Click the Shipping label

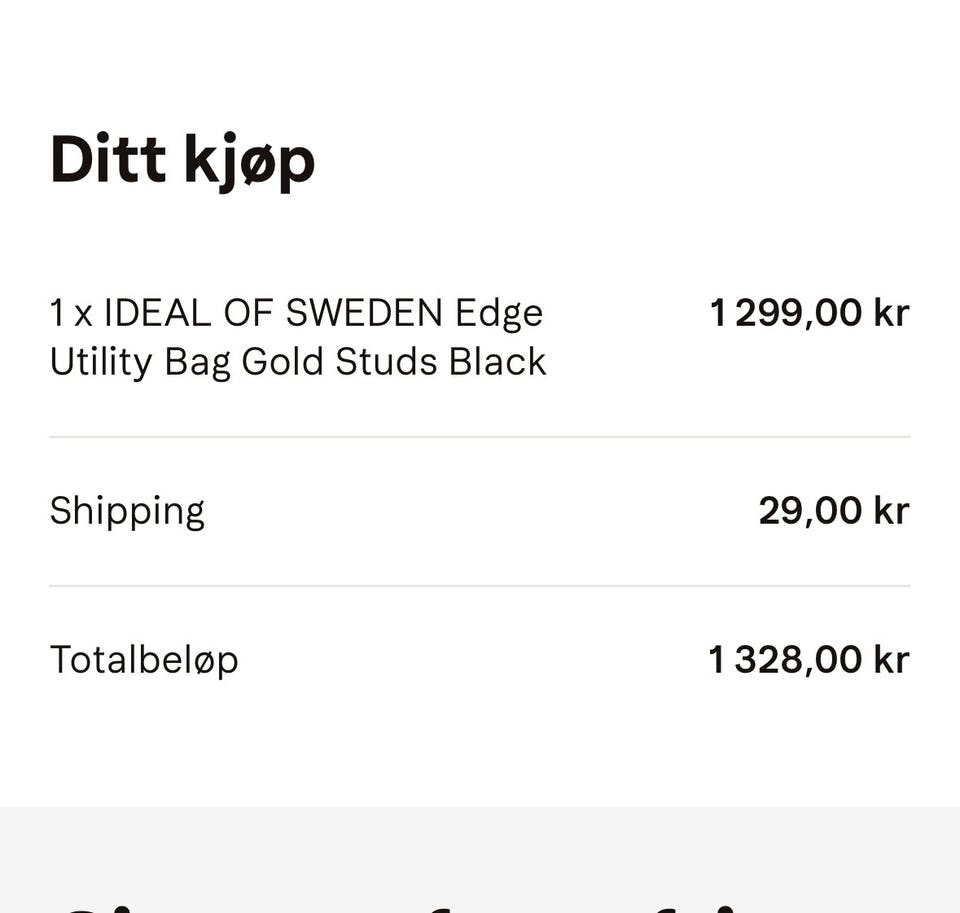point(127,511)
